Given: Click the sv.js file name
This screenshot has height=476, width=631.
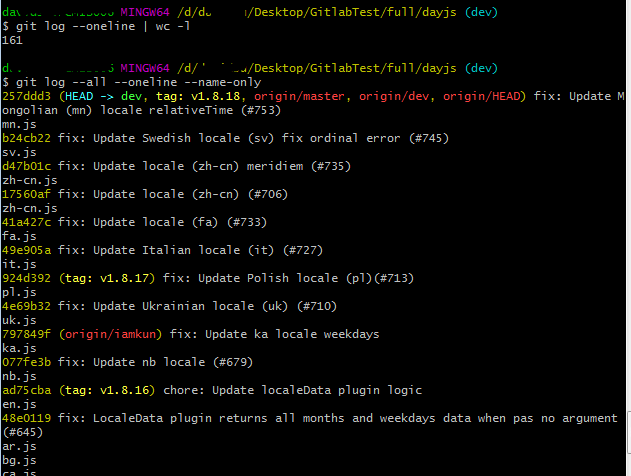Looking at the screenshot, I should click(x=19, y=151).
